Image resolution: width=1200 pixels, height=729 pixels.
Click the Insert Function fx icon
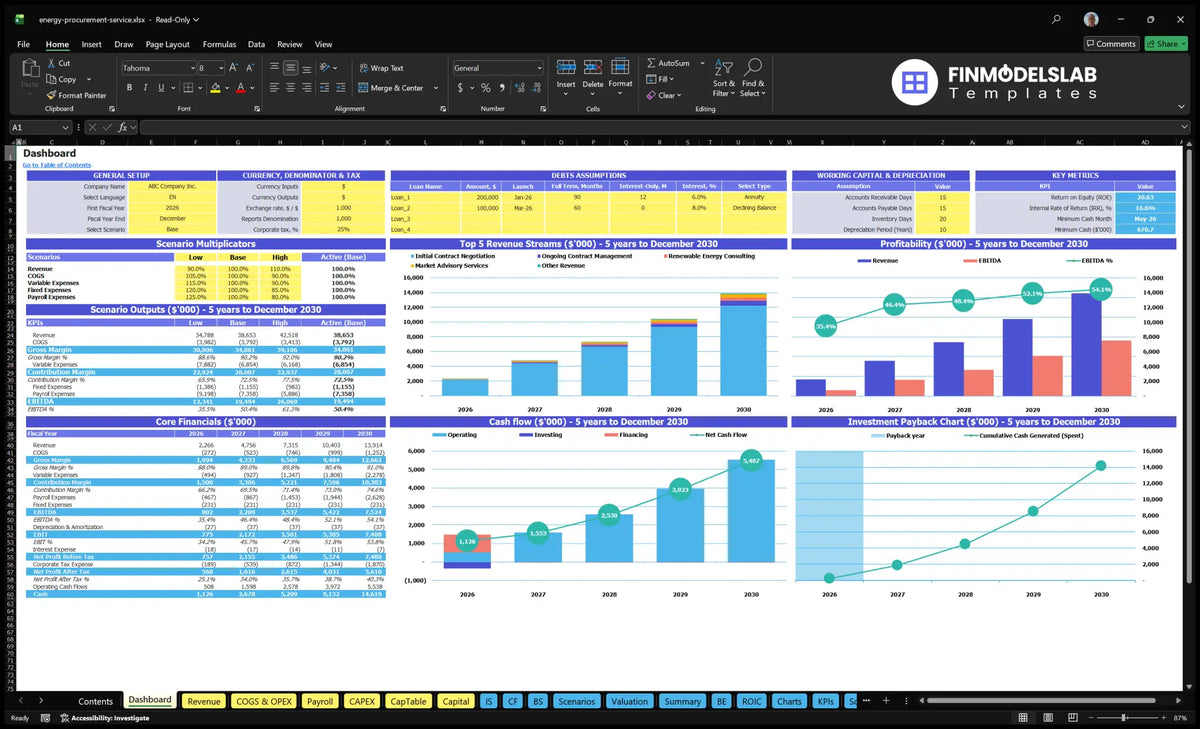[x=122, y=128]
